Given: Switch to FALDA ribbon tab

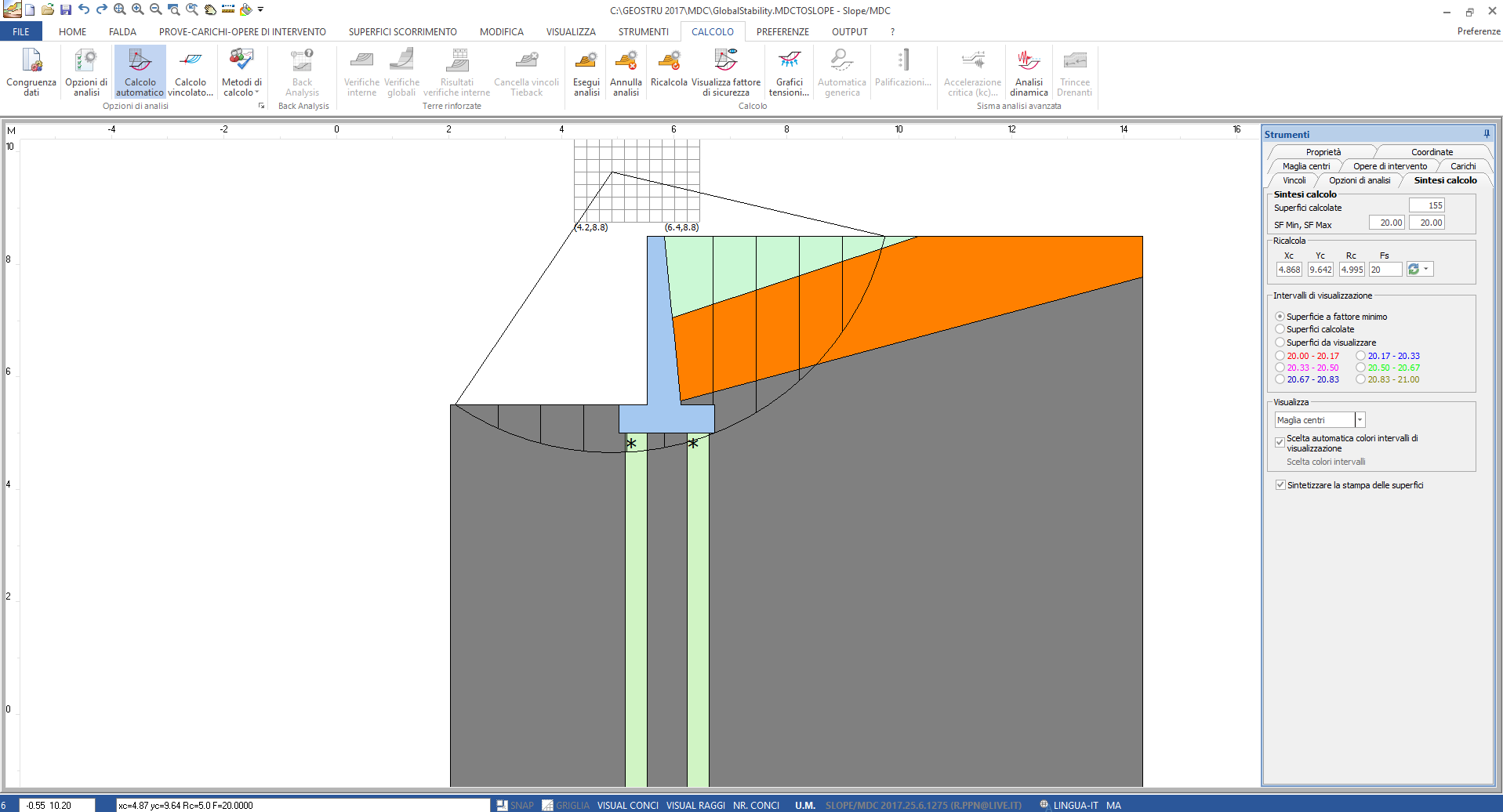Looking at the screenshot, I should point(122,31).
